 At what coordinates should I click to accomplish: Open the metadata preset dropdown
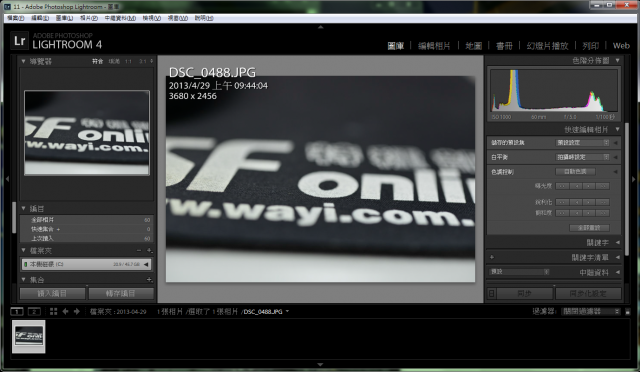519,272
